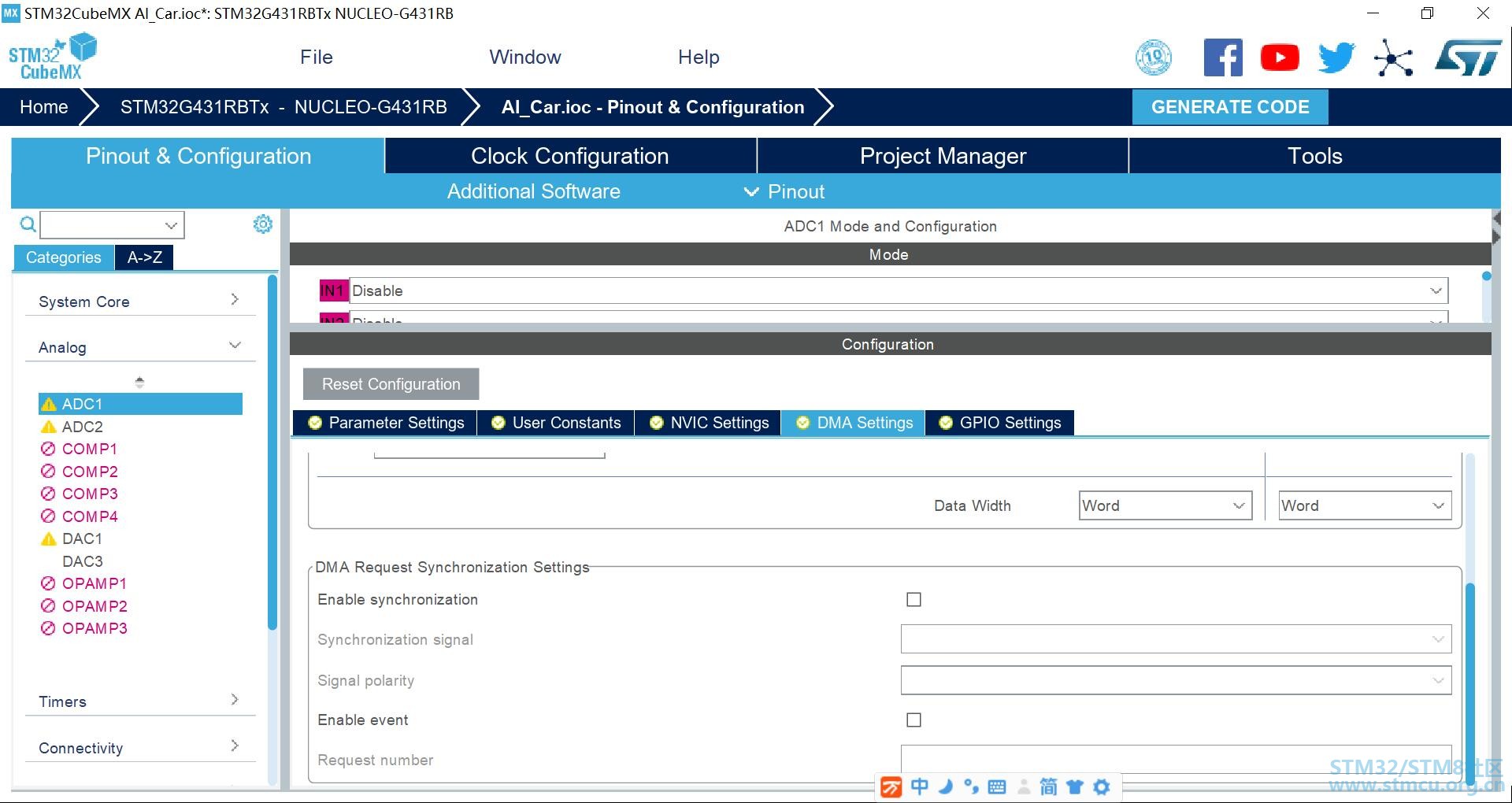Viewport: 1512px width, 803px height.
Task: Open the Twitter bird icon
Action: [x=1336, y=57]
